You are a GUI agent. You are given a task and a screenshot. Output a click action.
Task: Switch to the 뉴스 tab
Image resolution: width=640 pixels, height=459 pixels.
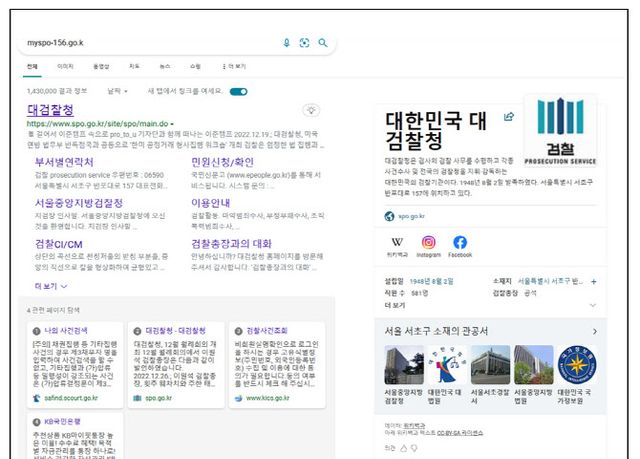click(x=165, y=66)
